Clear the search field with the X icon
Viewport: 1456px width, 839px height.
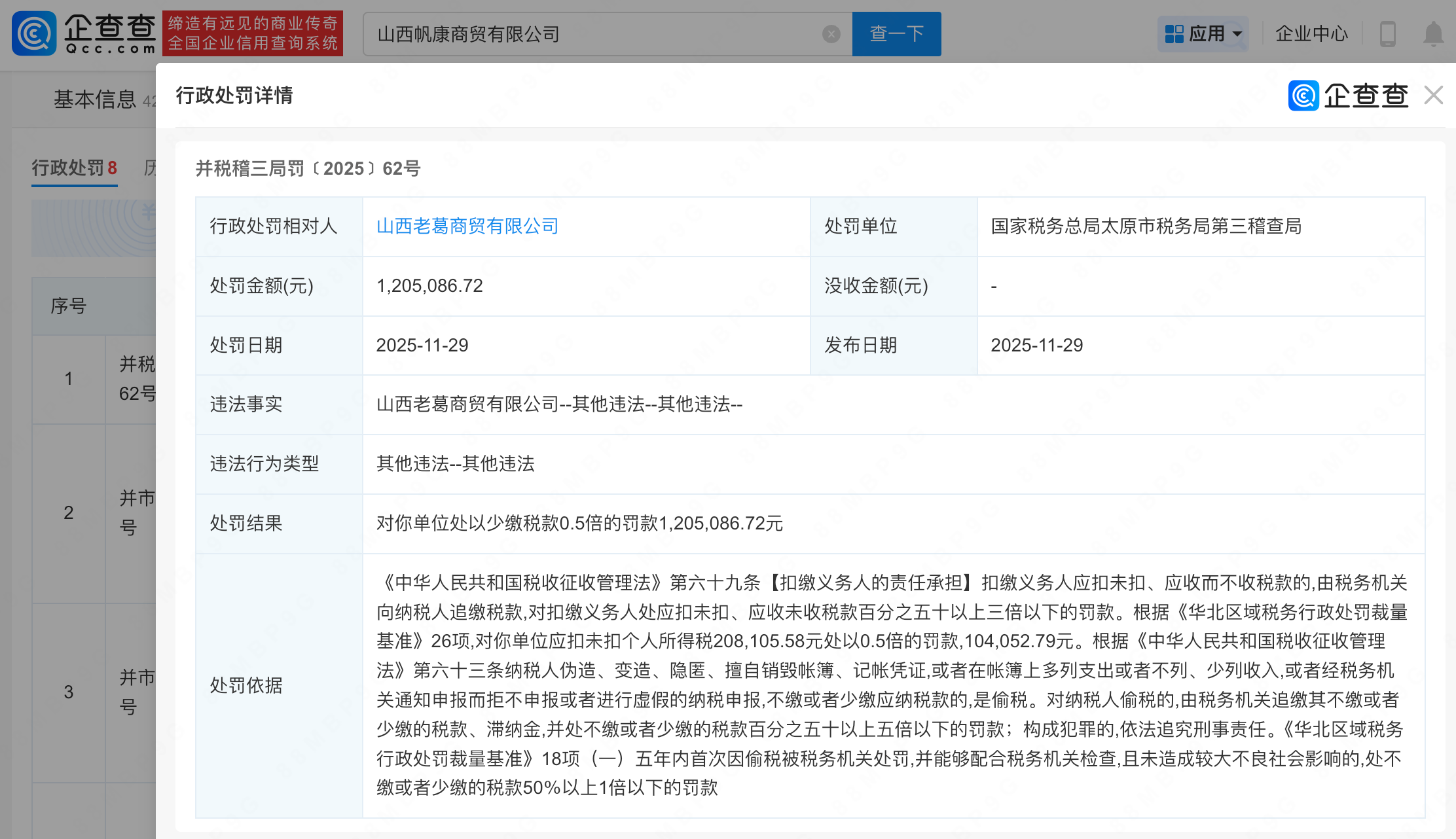click(x=831, y=34)
